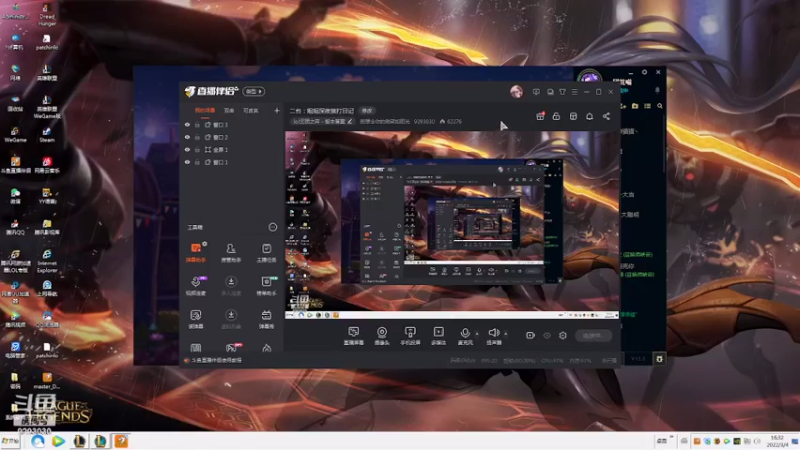Open the Windows Start button
Viewport: 800px width, 450px height.
click(x=10, y=441)
